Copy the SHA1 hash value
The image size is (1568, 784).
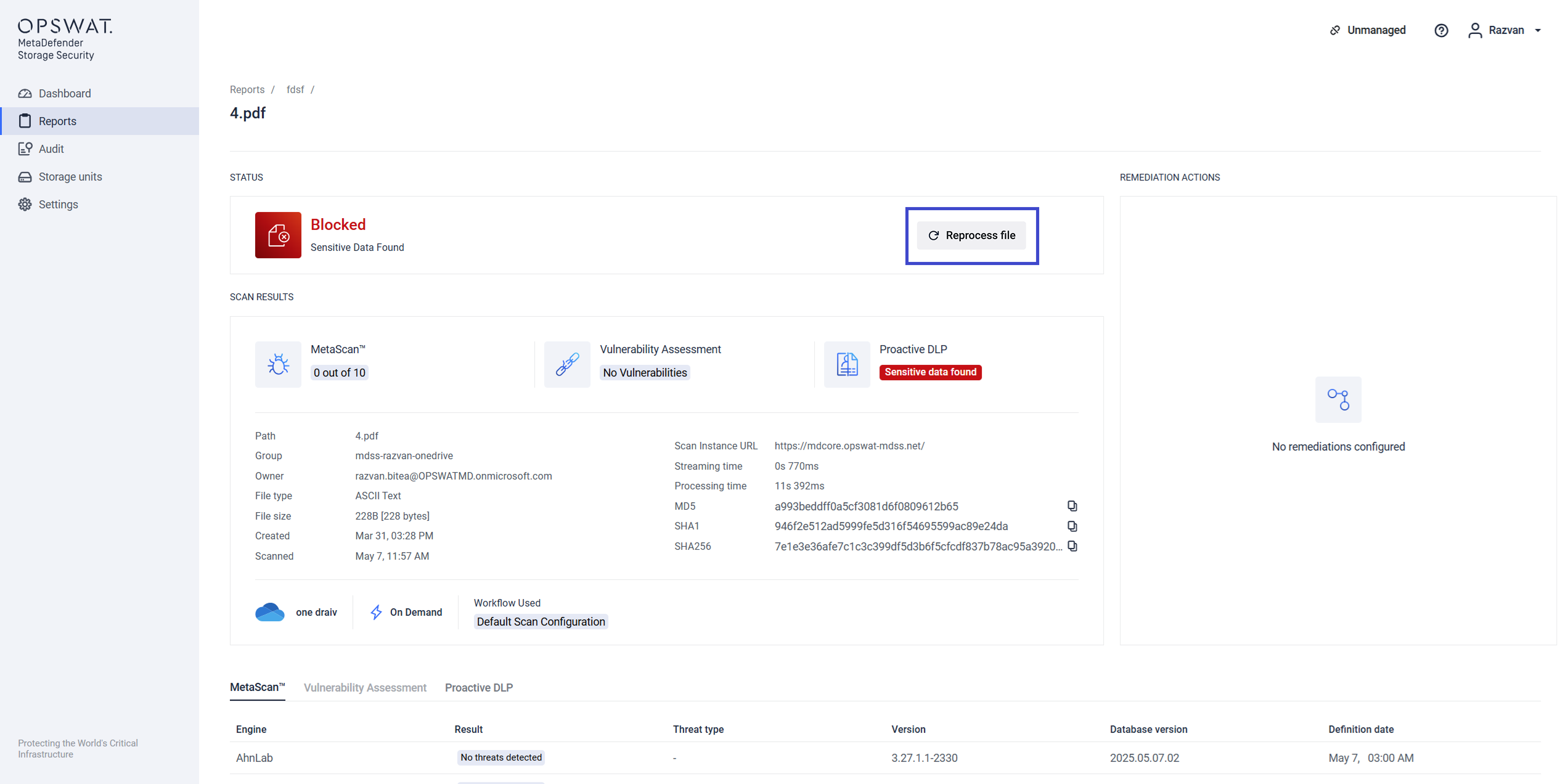(1072, 526)
